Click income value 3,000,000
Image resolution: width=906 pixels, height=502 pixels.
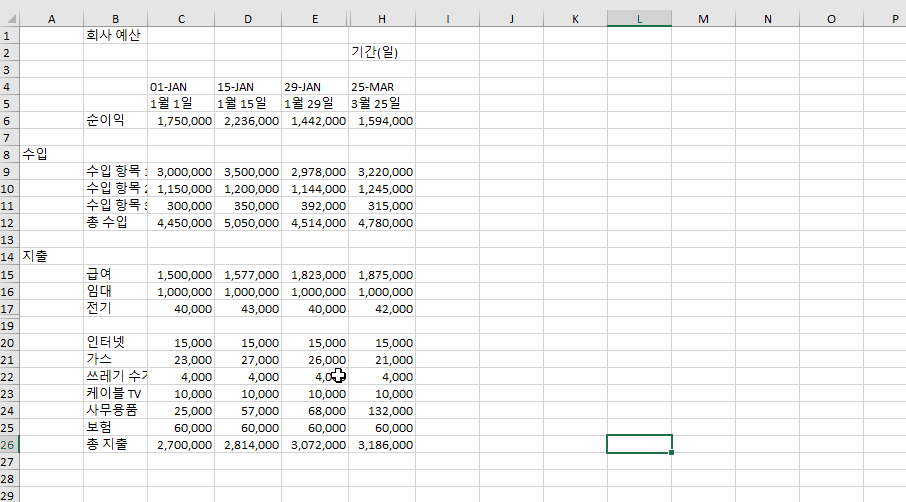181,172
